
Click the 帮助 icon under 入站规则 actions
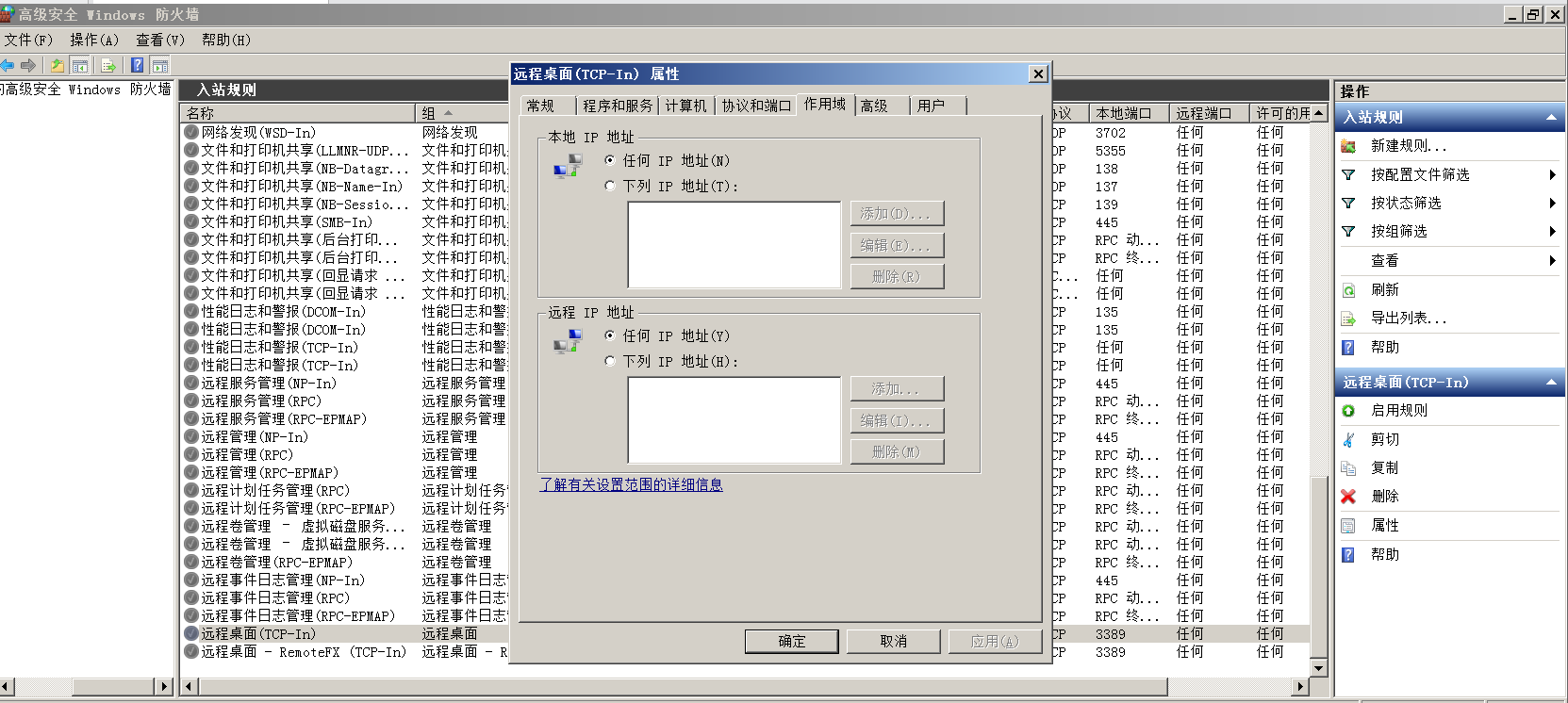(1348, 348)
